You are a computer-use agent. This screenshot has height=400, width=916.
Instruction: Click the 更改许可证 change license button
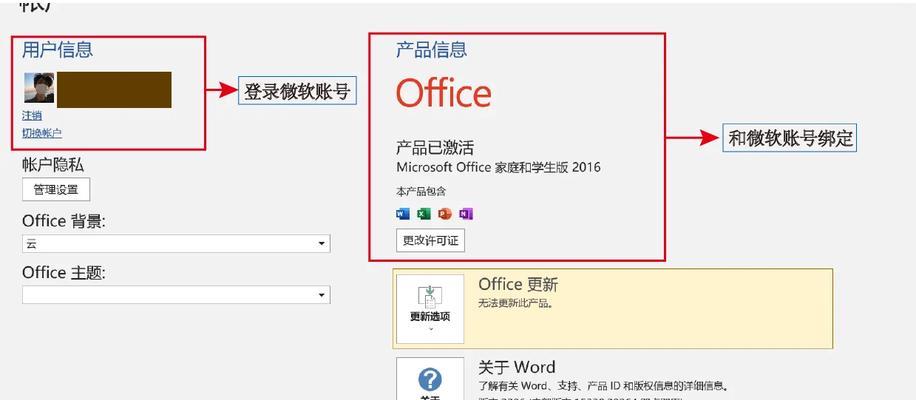point(431,241)
